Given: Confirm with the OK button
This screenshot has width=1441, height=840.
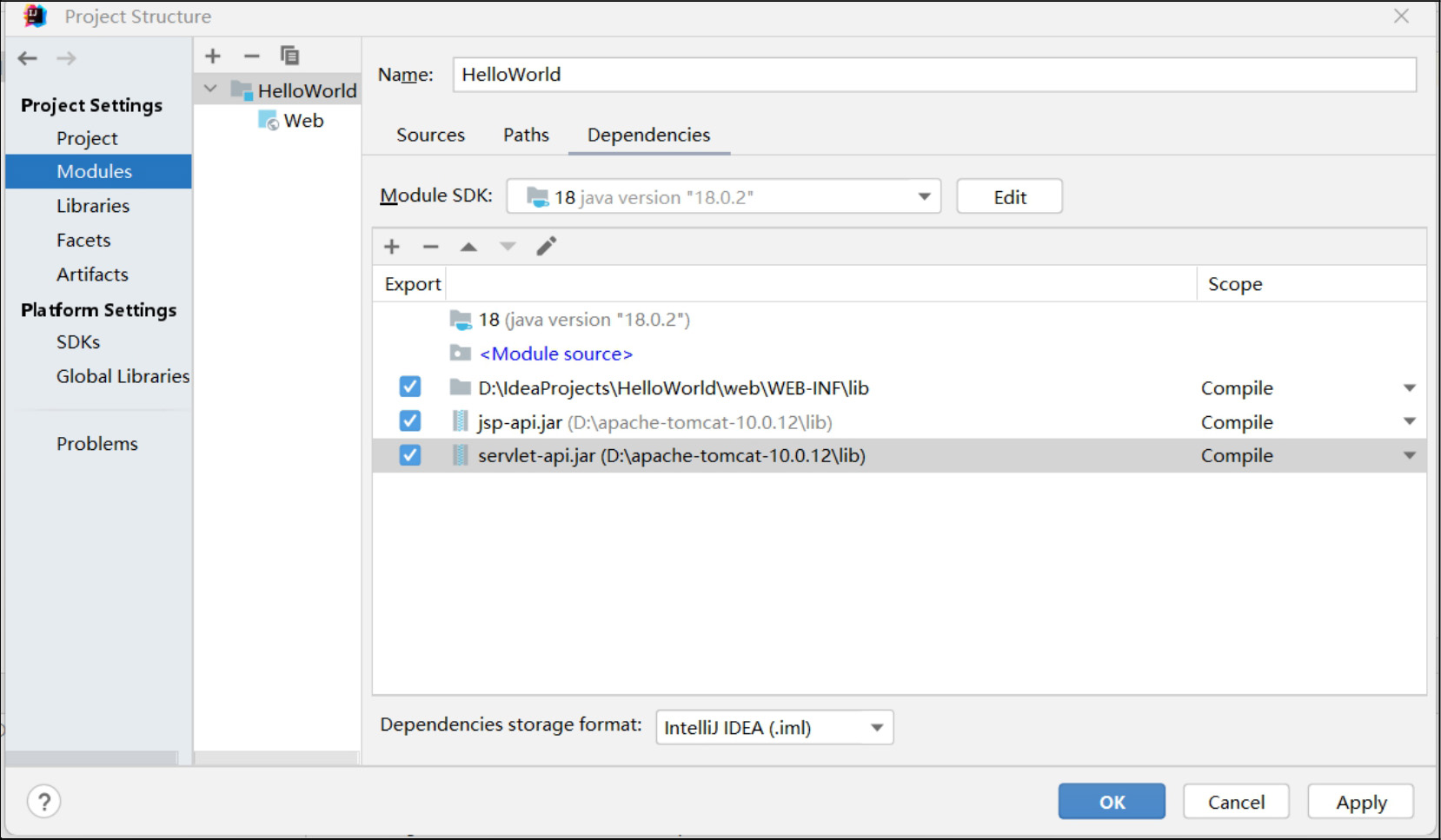Looking at the screenshot, I should click(1112, 801).
